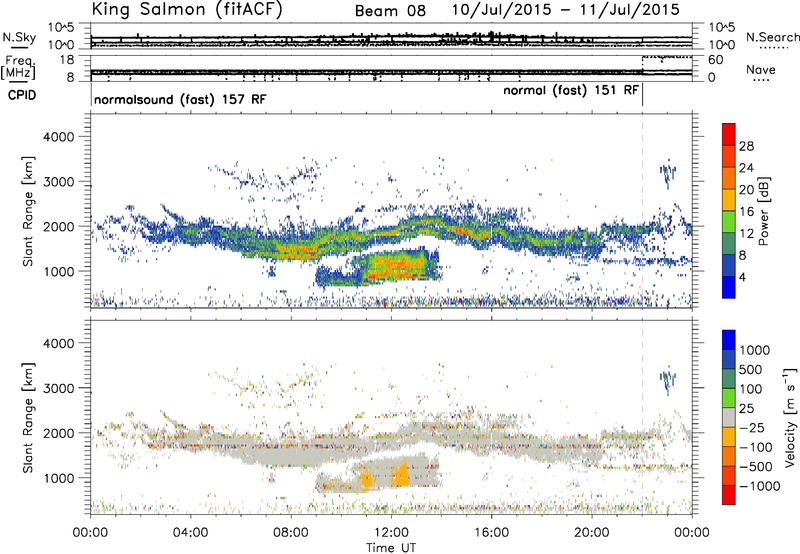The image size is (800, 554).
Task: Click the 'King Salmon (fitACF)' title text
Action: tap(187, 9)
